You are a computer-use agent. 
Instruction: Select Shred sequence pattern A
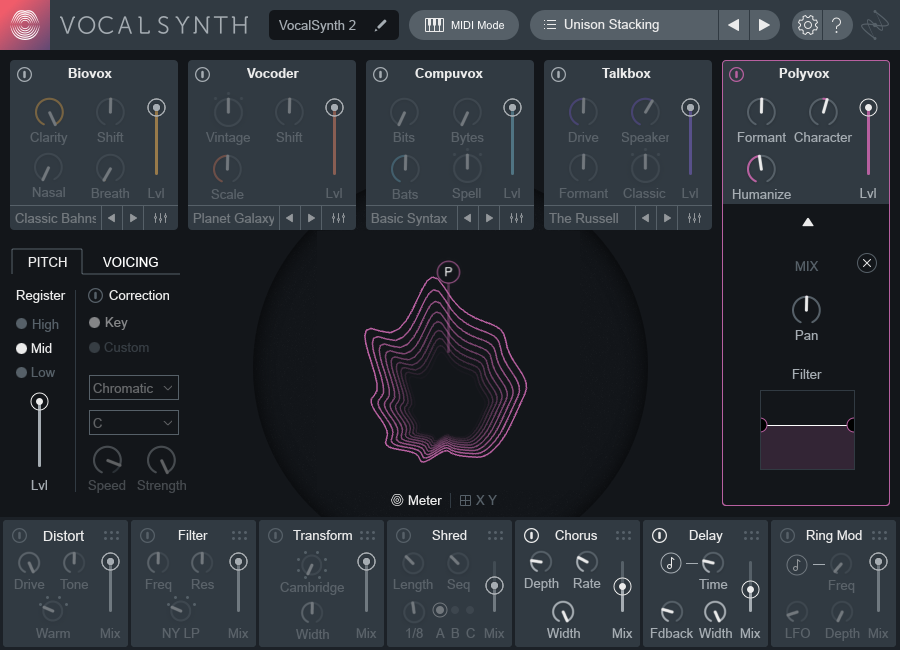tap(440, 610)
